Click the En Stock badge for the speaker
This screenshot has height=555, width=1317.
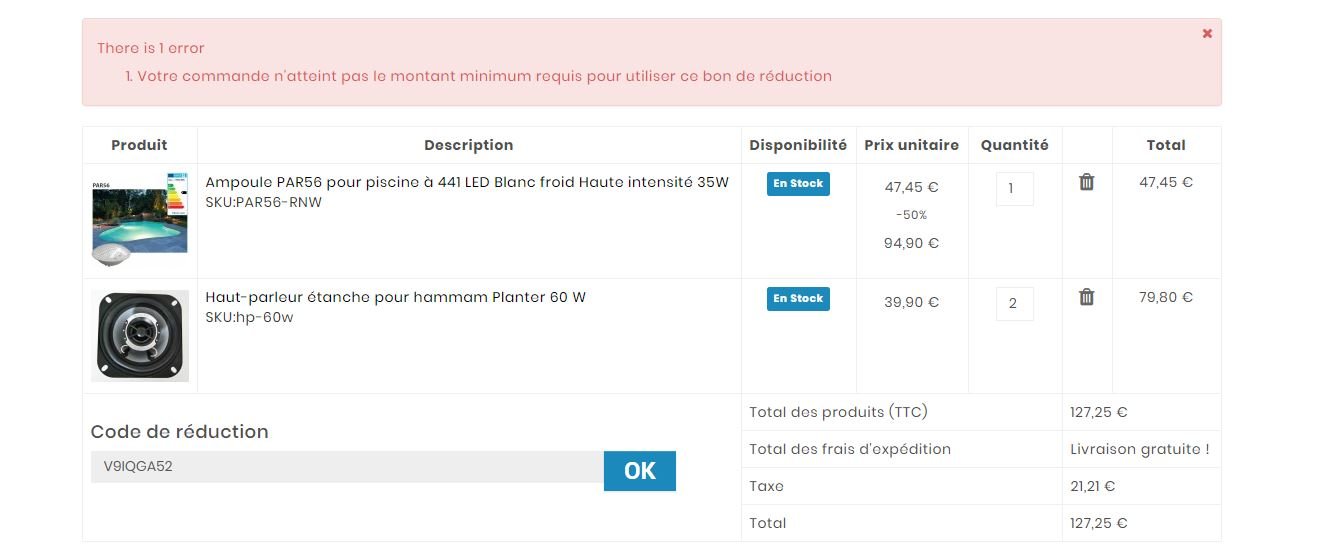pos(798,299)
